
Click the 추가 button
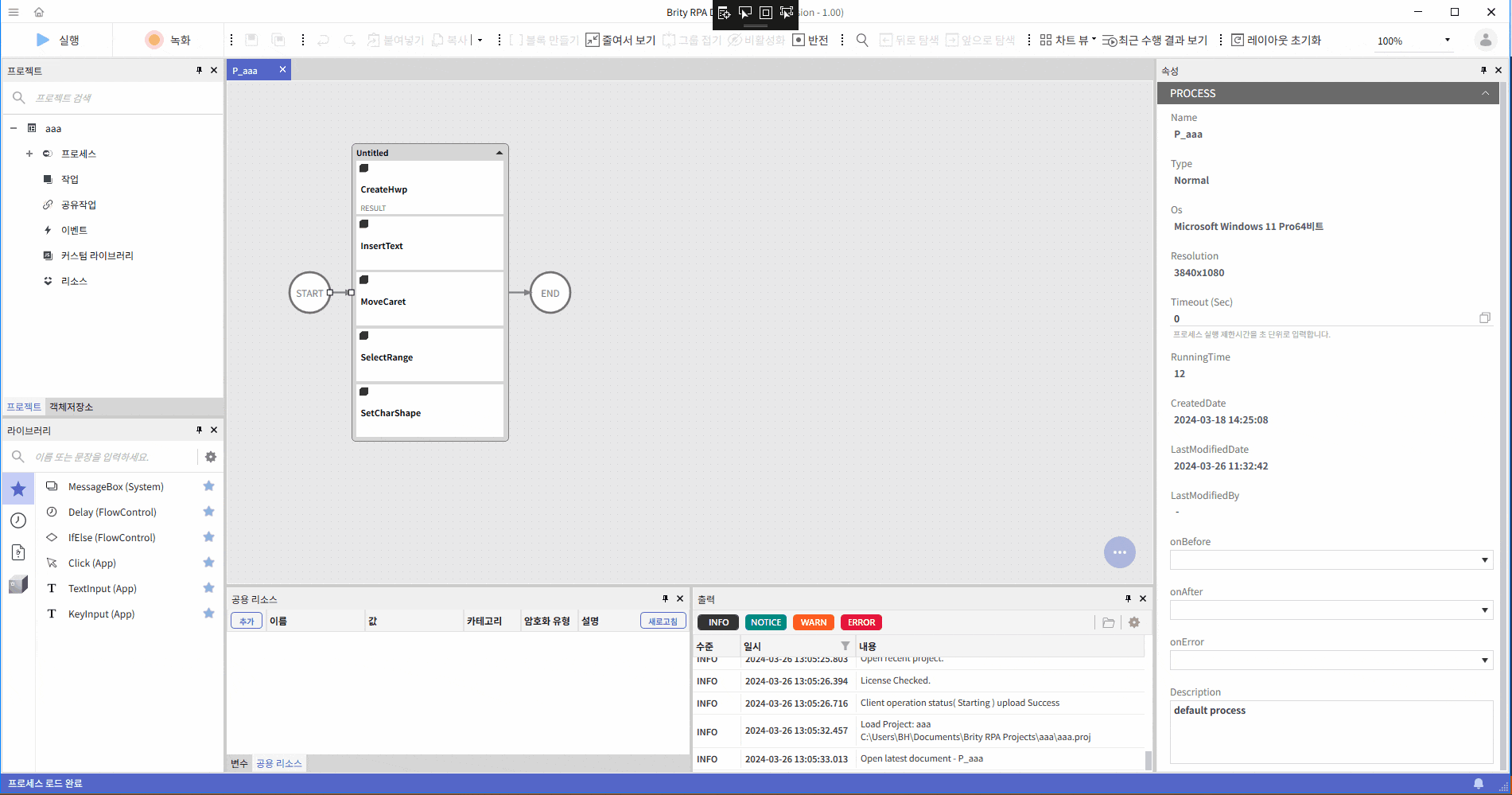click(246, 621)
